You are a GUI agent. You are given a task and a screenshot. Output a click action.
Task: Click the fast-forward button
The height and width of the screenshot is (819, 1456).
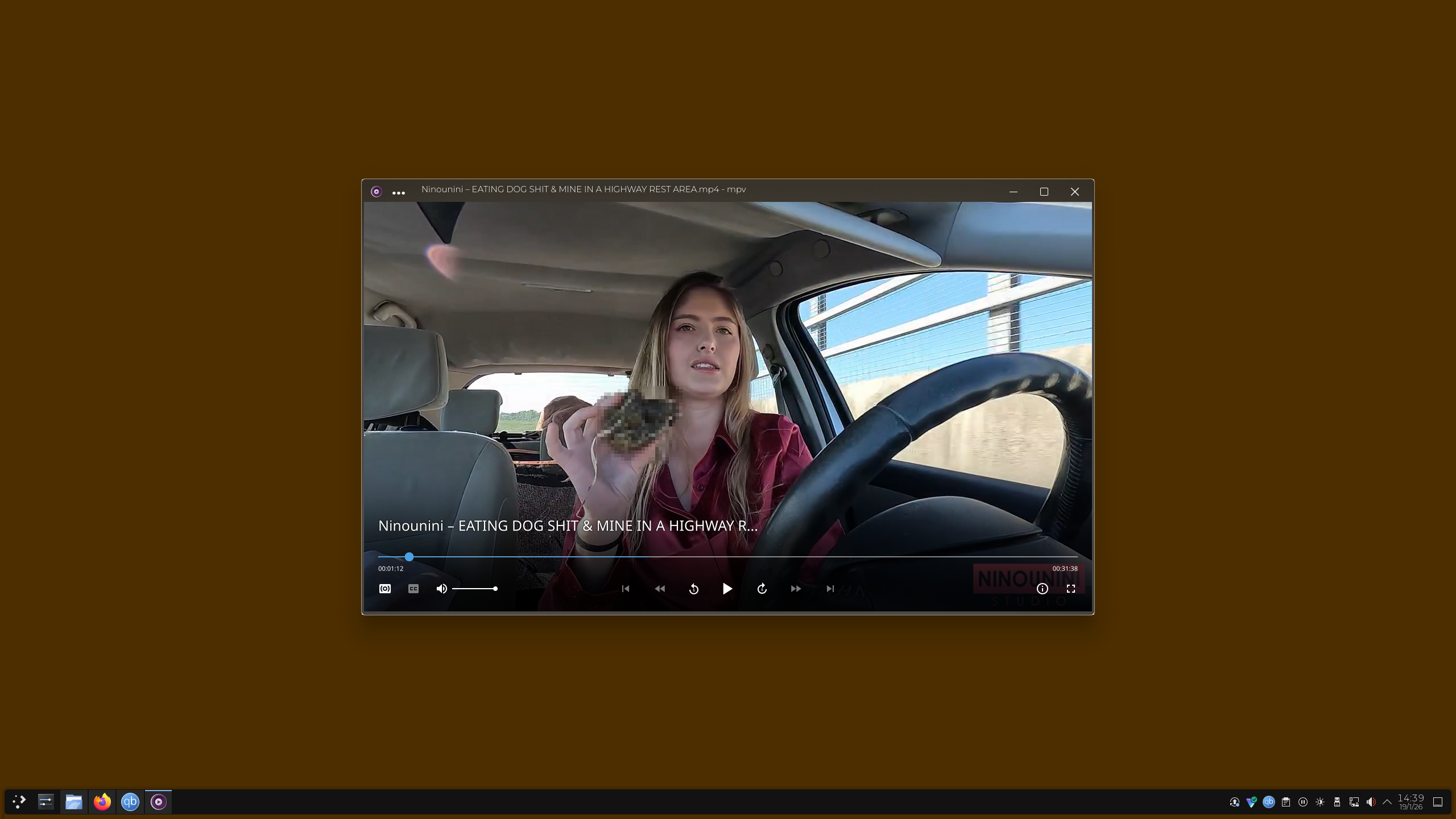(x=796, y=589)
